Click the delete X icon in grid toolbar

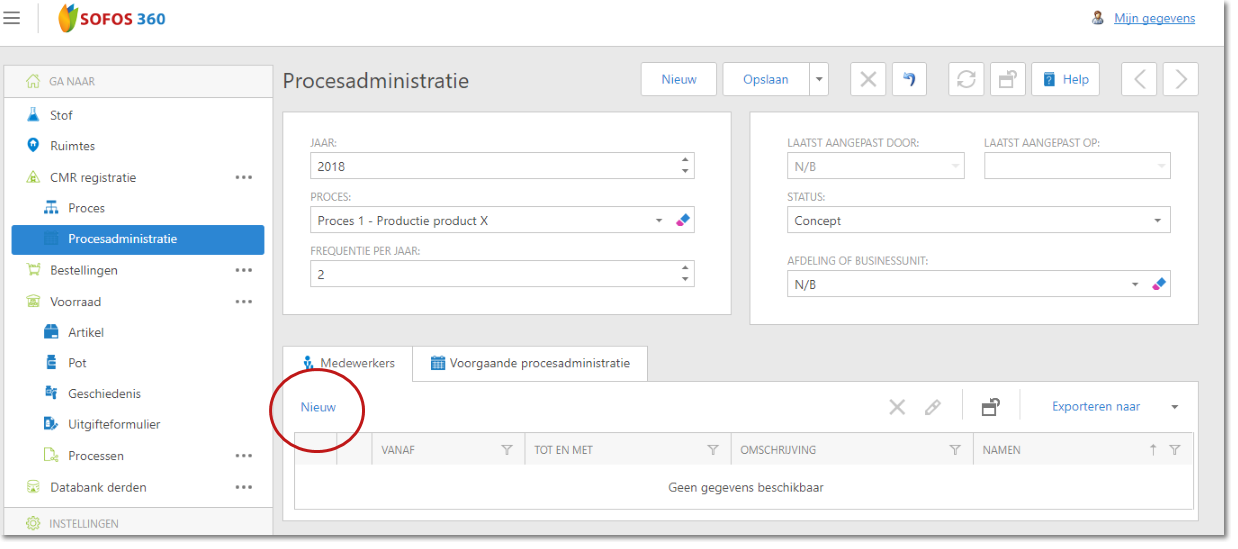point(897,407)
